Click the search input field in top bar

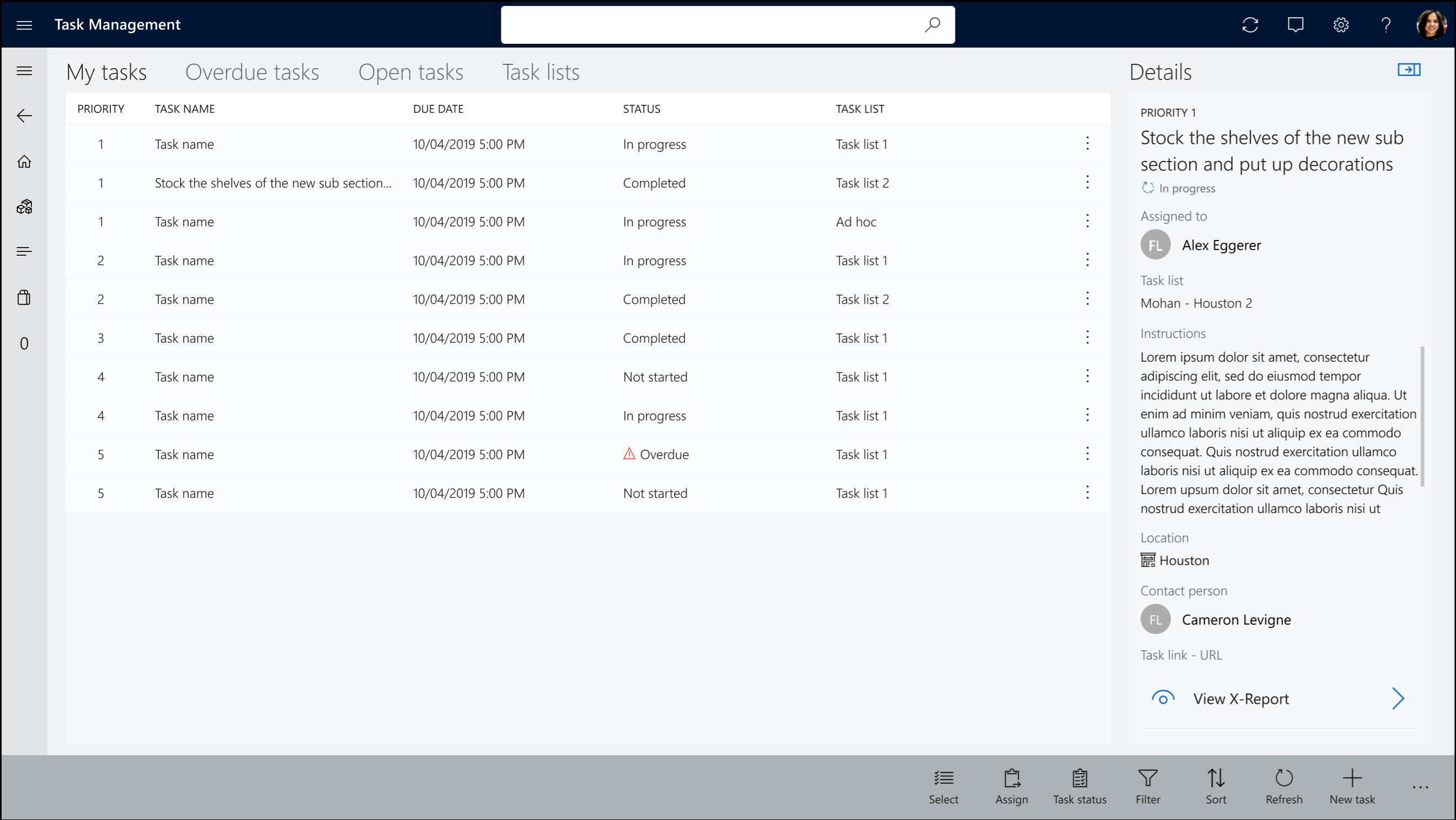pos(729,24)
